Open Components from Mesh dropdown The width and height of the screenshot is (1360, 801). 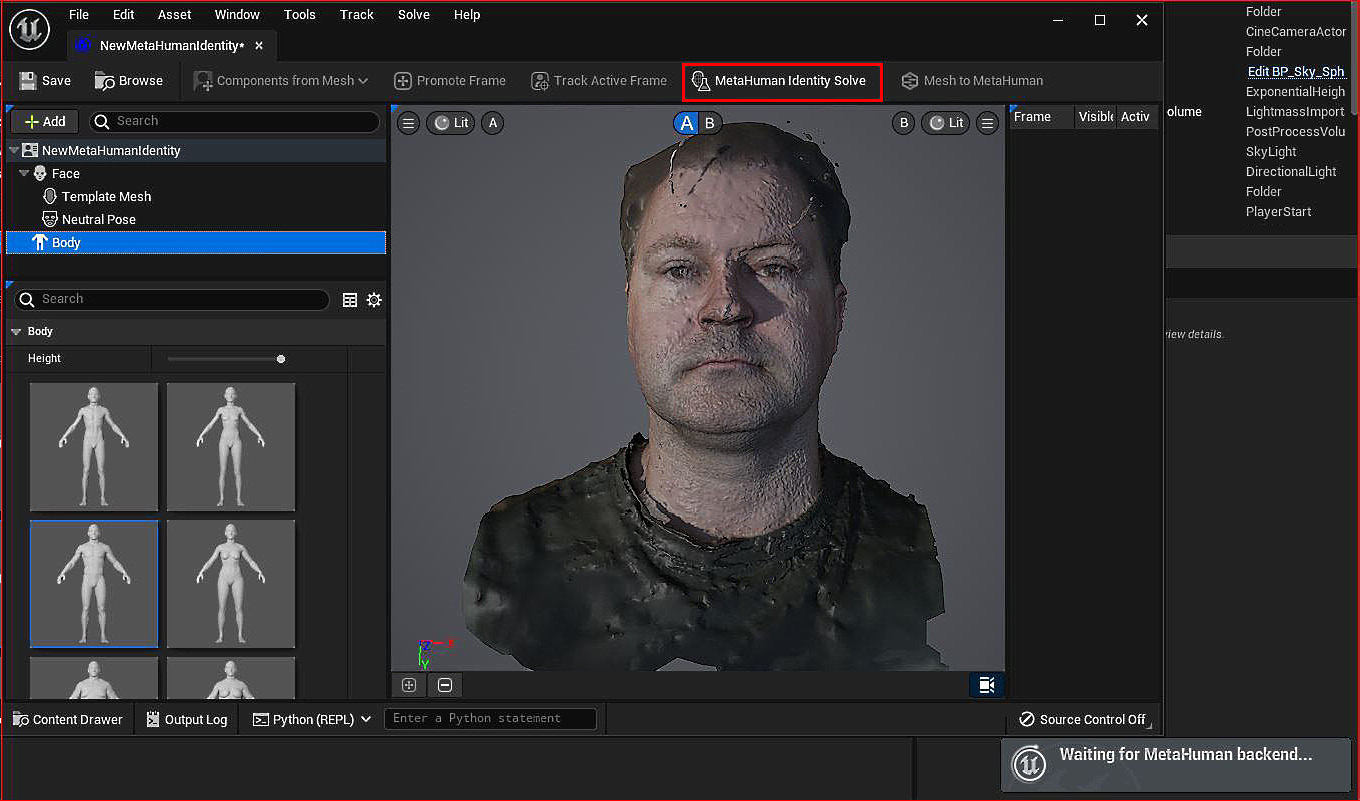281,81
